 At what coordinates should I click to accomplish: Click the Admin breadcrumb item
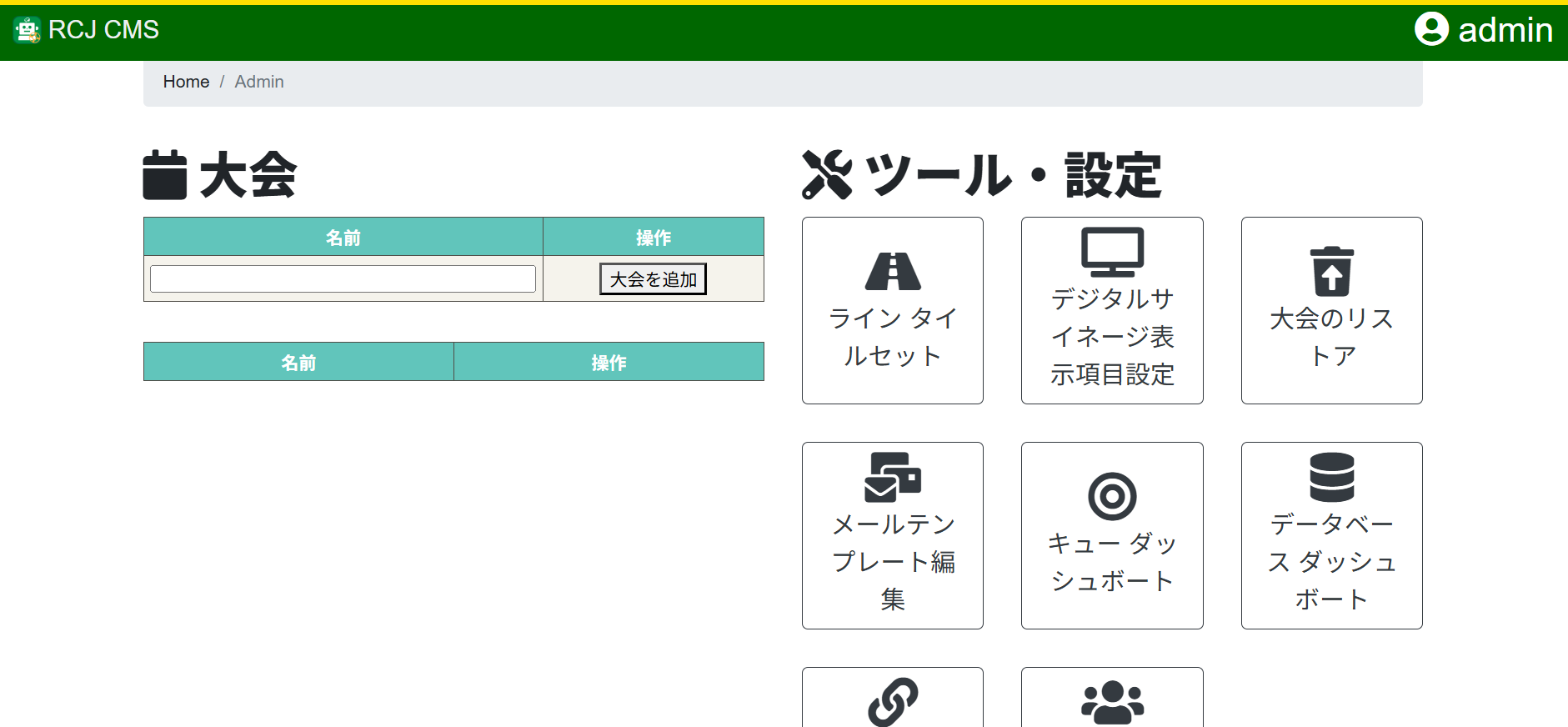(259, 82)
